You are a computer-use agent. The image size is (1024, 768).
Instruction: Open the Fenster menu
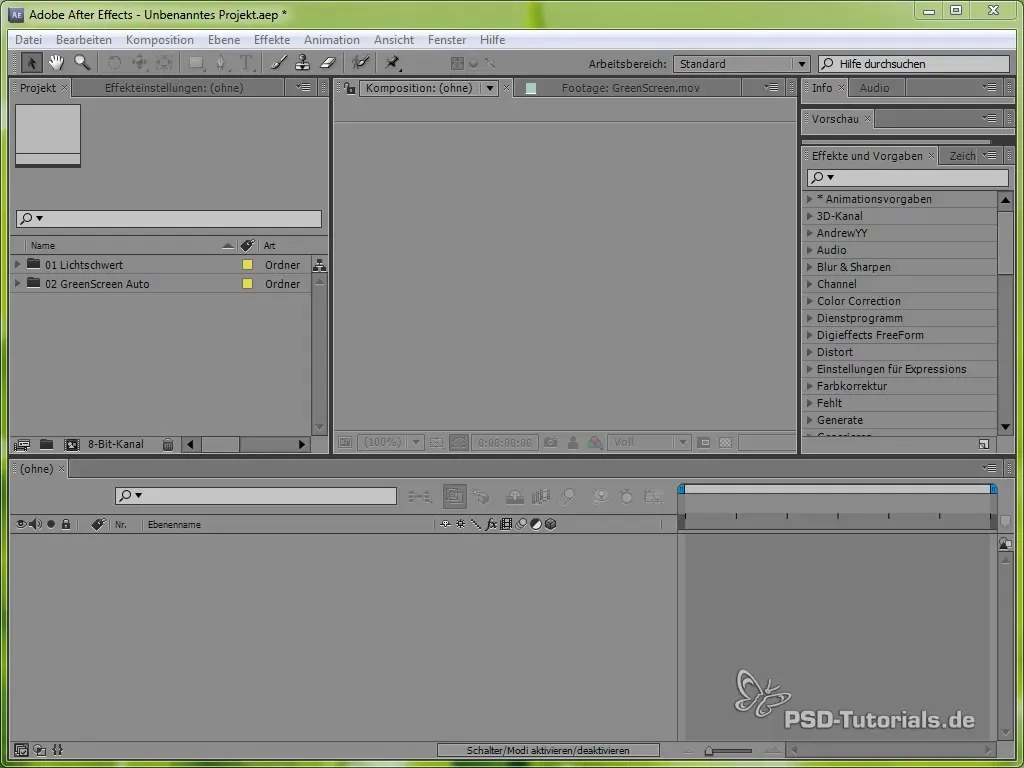click(x=447, y=40)
